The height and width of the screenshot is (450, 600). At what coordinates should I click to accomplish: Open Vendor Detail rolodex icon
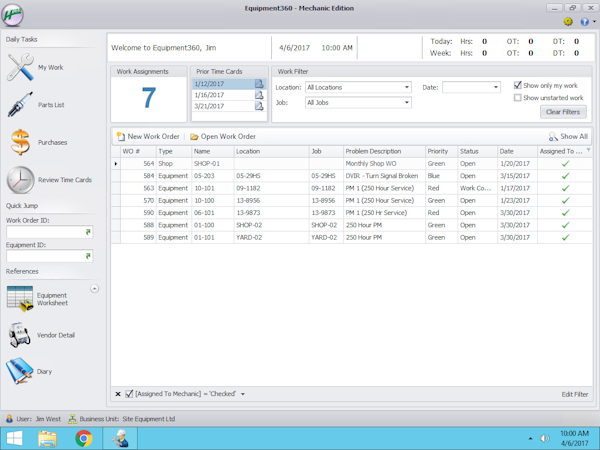click(20, 335)
